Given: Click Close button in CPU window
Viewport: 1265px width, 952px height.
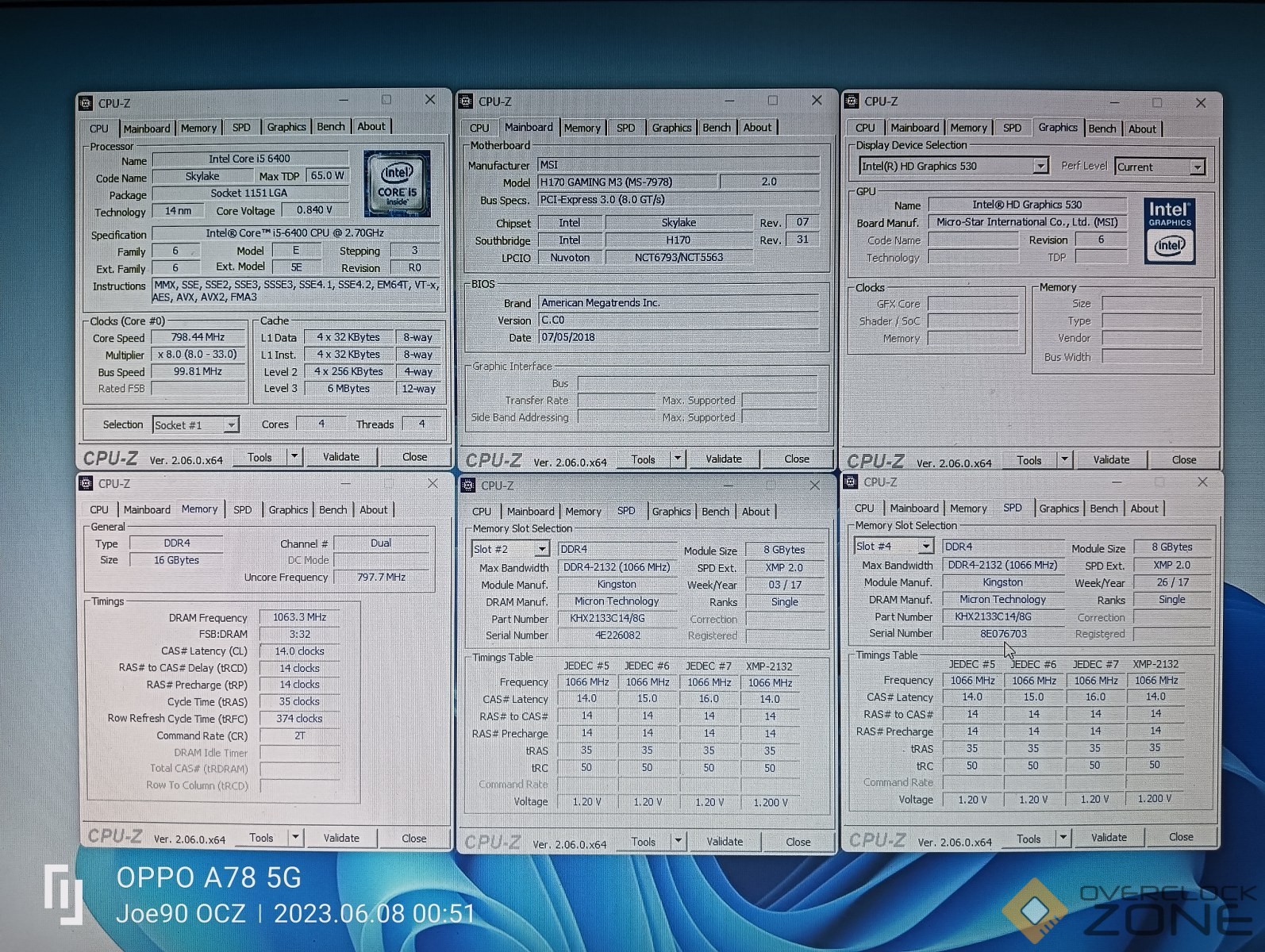Looking at the screenshot, I should pyautogui.click(x=414, y=457).
